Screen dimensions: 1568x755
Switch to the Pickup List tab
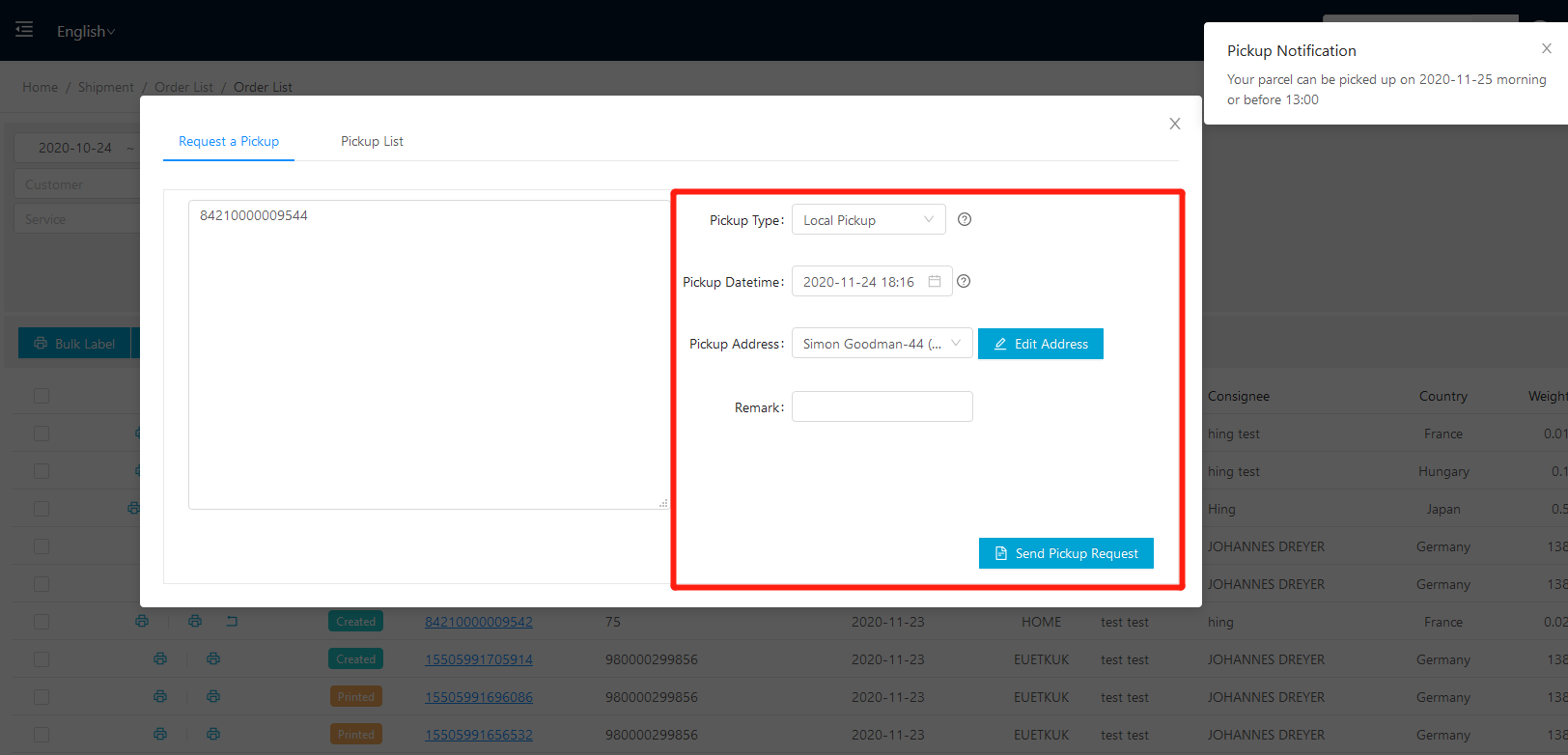[x=372, y=141]
